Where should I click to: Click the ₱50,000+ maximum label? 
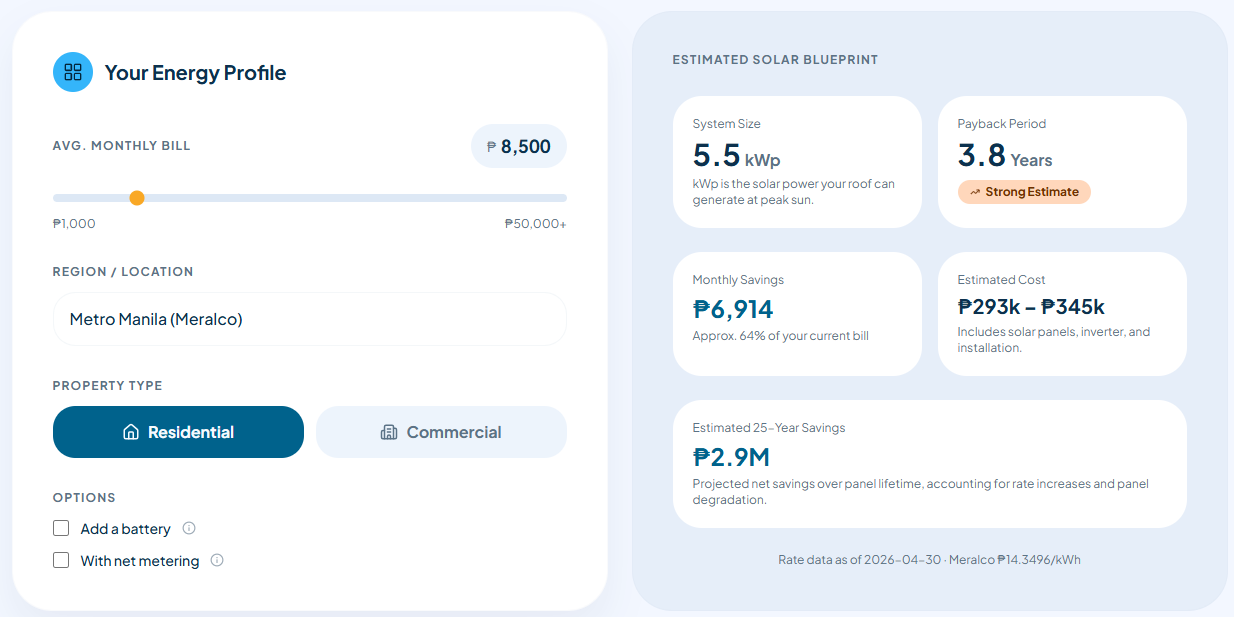pyautogui.click(x=535, y=224)
